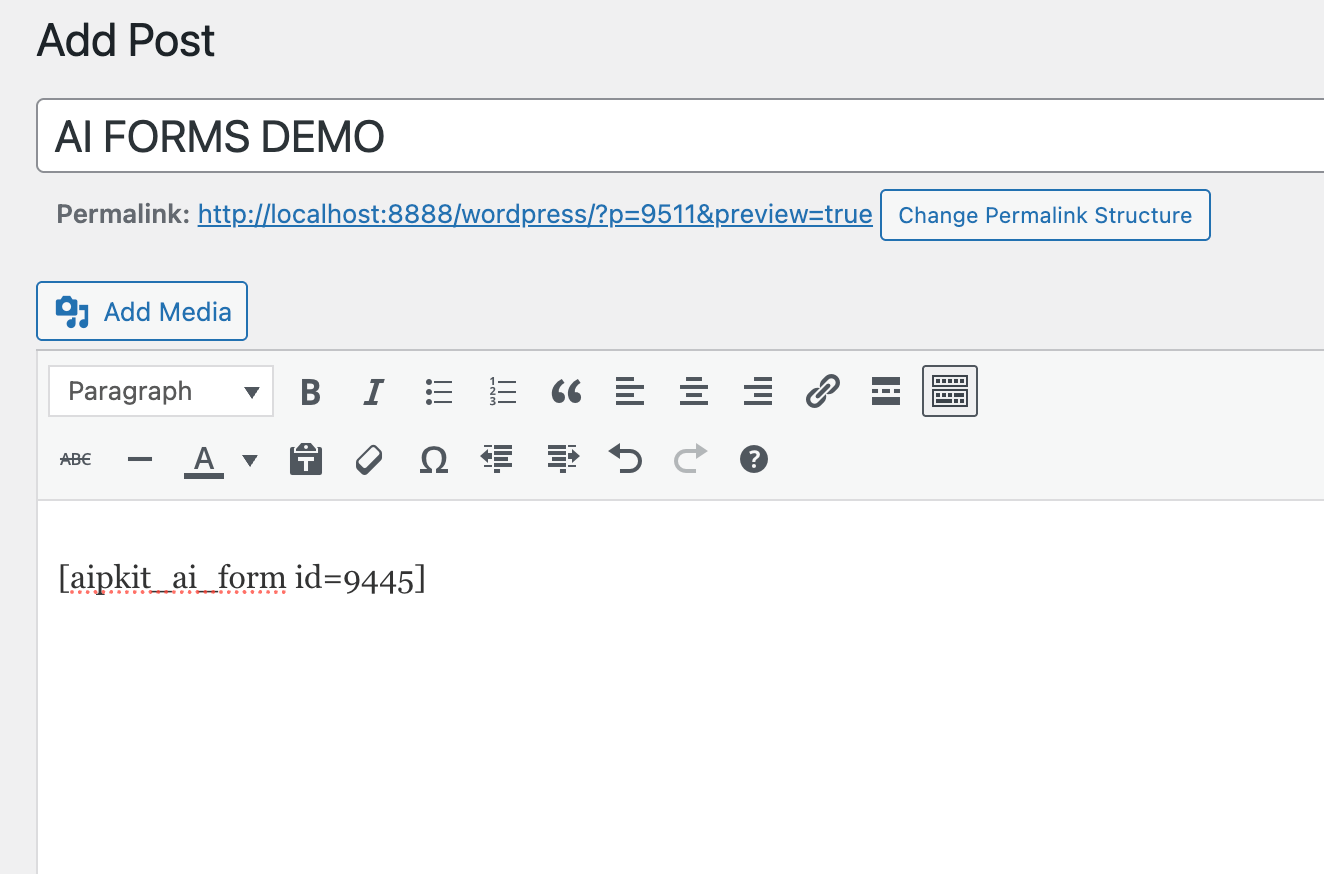Toggle paste as text

tap(306, 460)
